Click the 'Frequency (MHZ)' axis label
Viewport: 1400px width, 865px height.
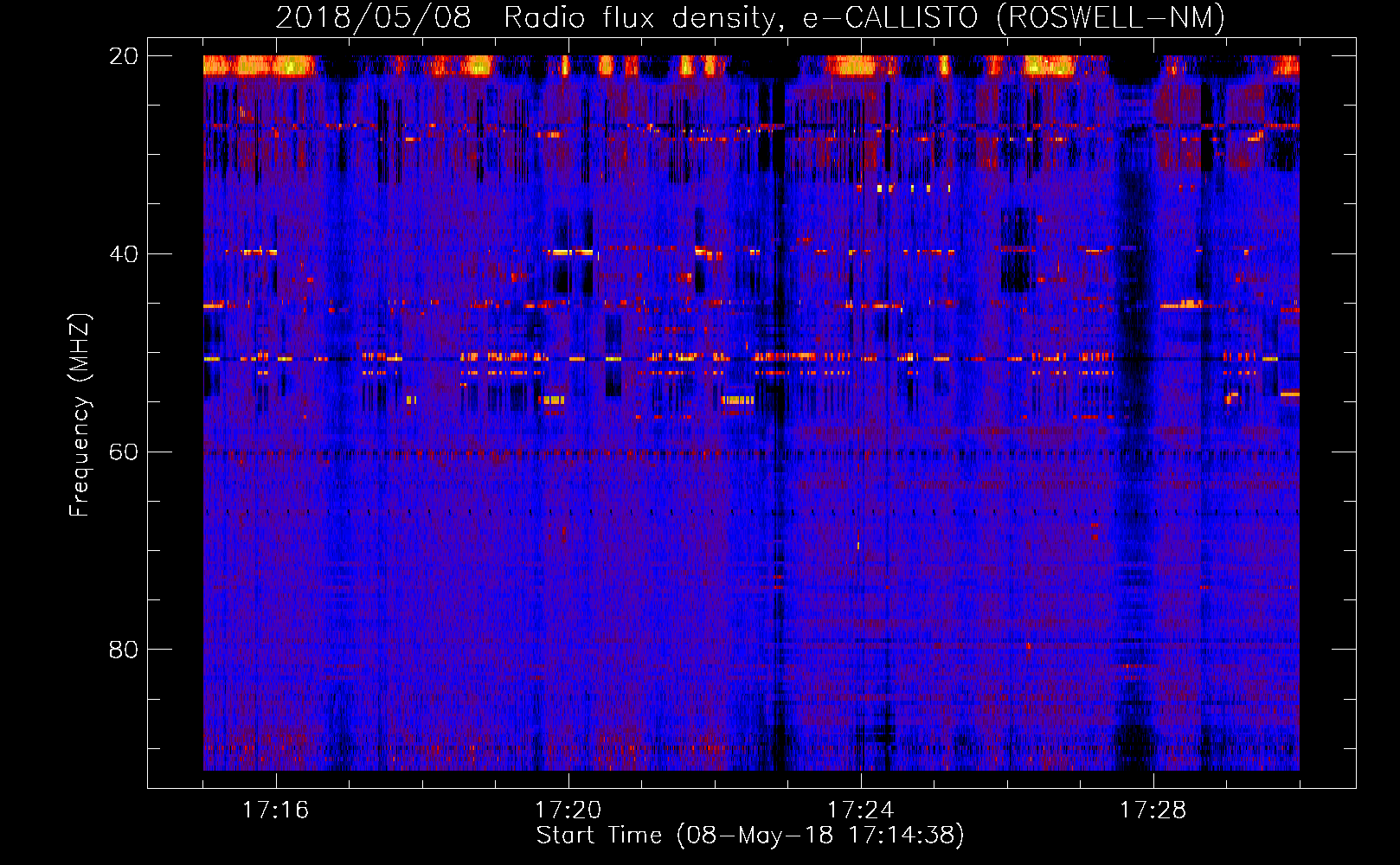pyautogui.click(x=80, y=415)
